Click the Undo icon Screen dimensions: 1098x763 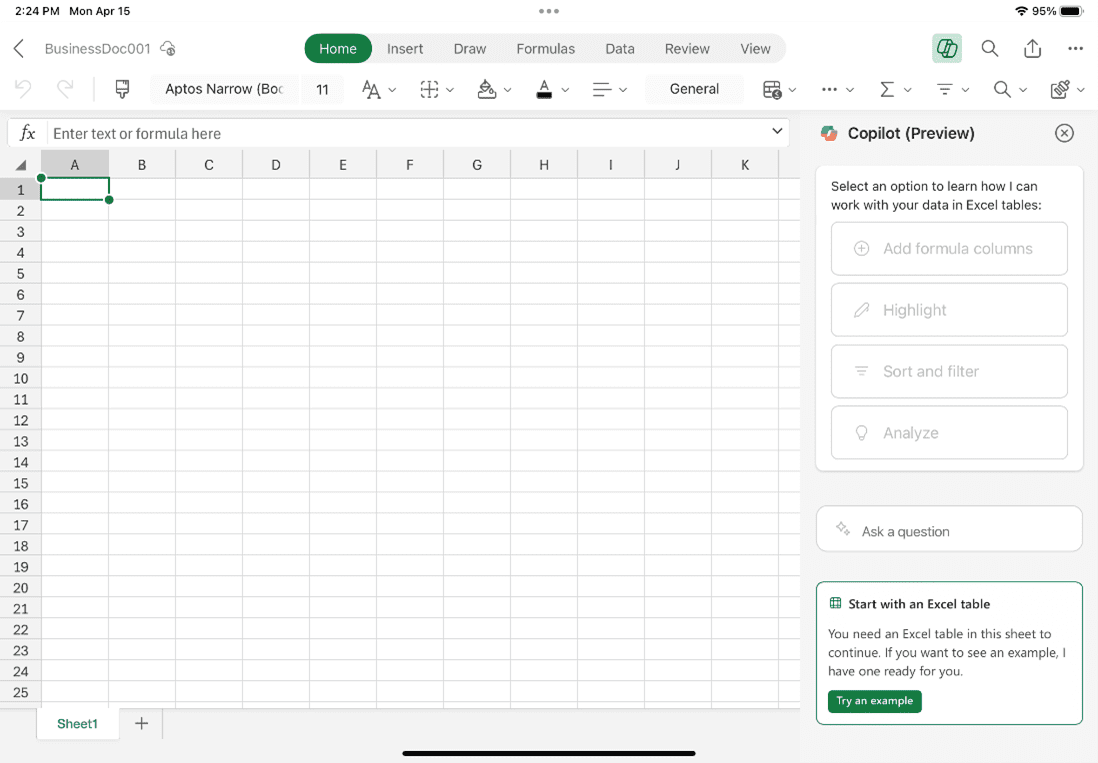21,89
